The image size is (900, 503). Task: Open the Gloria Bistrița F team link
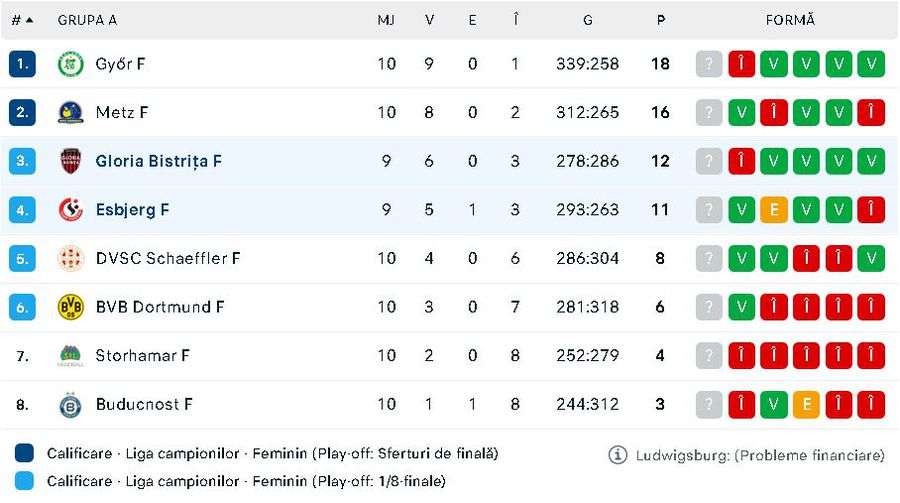(158, 161)
